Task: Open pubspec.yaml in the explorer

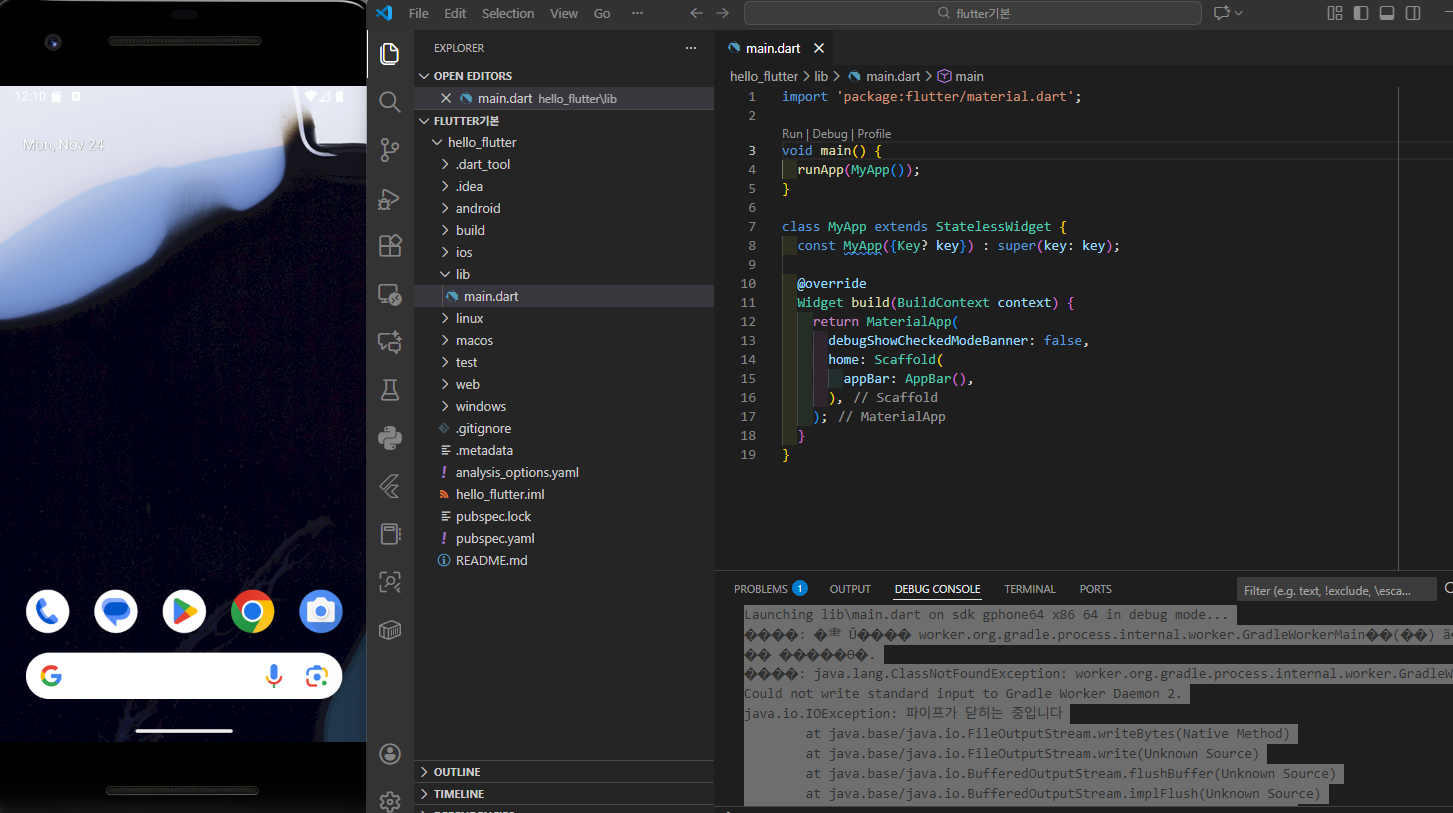Action: 495,538
